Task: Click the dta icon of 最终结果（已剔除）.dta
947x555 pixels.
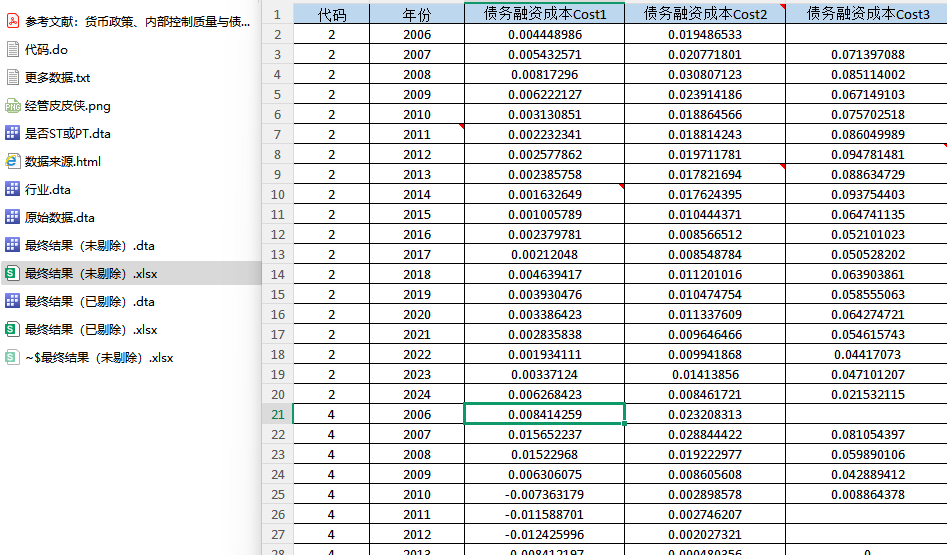Action: [13, 301]
